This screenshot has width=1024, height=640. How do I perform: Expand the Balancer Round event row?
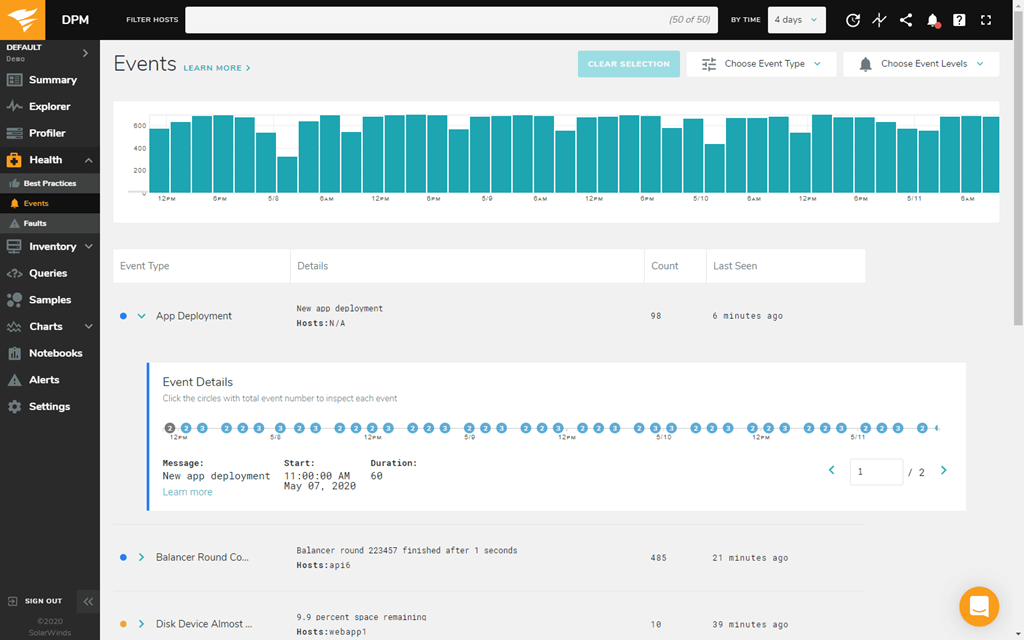click(x=141, y=557)
